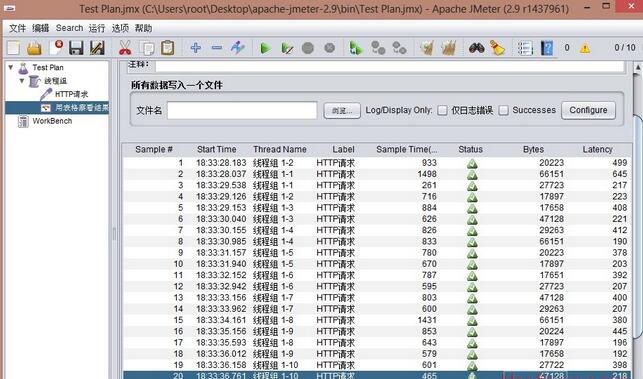
Task: Open Help with the question mark icon
Action: 547,48
